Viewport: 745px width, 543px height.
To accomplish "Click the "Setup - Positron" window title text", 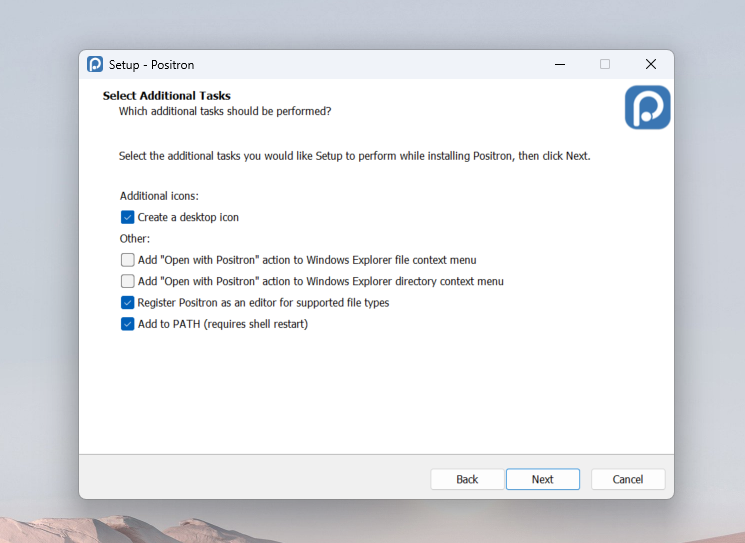I will pyautogui.click(x=151, y=65).
